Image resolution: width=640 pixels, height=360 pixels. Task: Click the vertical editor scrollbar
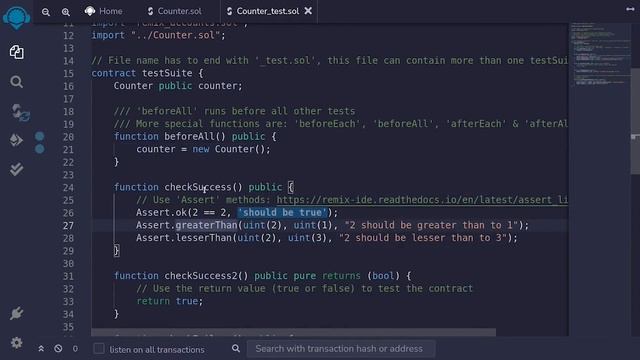[x=635, y=121]
